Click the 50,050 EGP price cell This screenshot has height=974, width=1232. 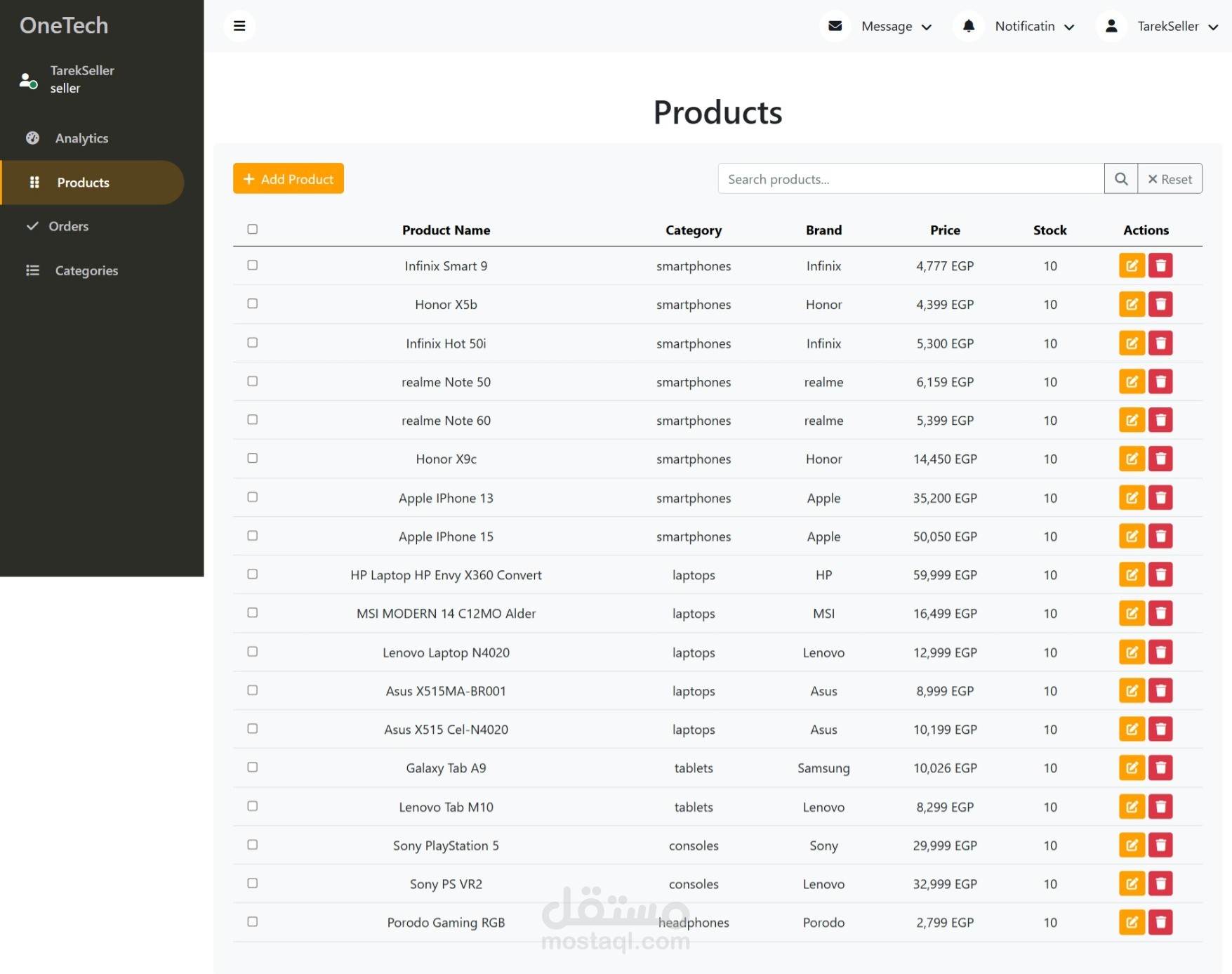pos(945,537)
